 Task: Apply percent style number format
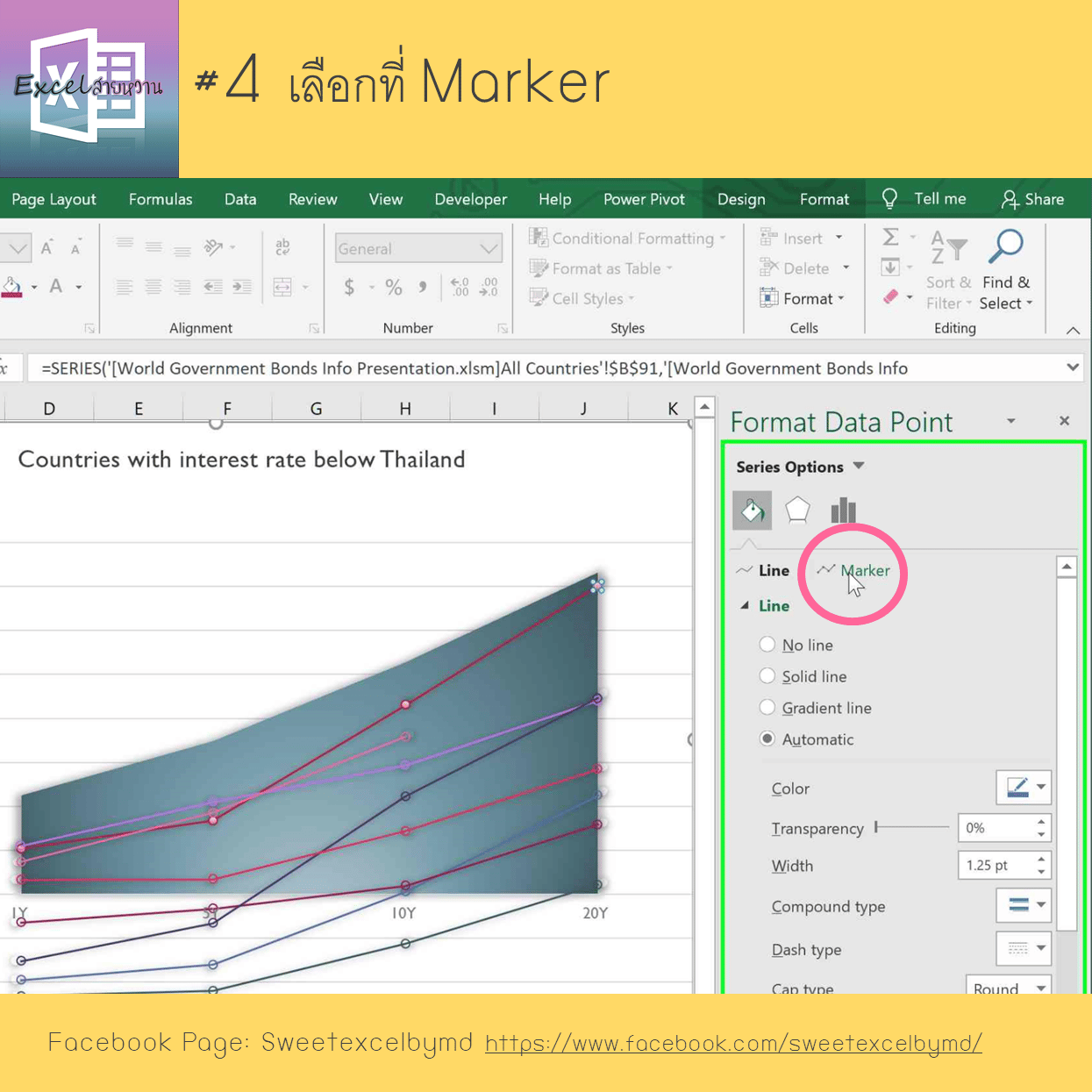click(x=394, y=287)
